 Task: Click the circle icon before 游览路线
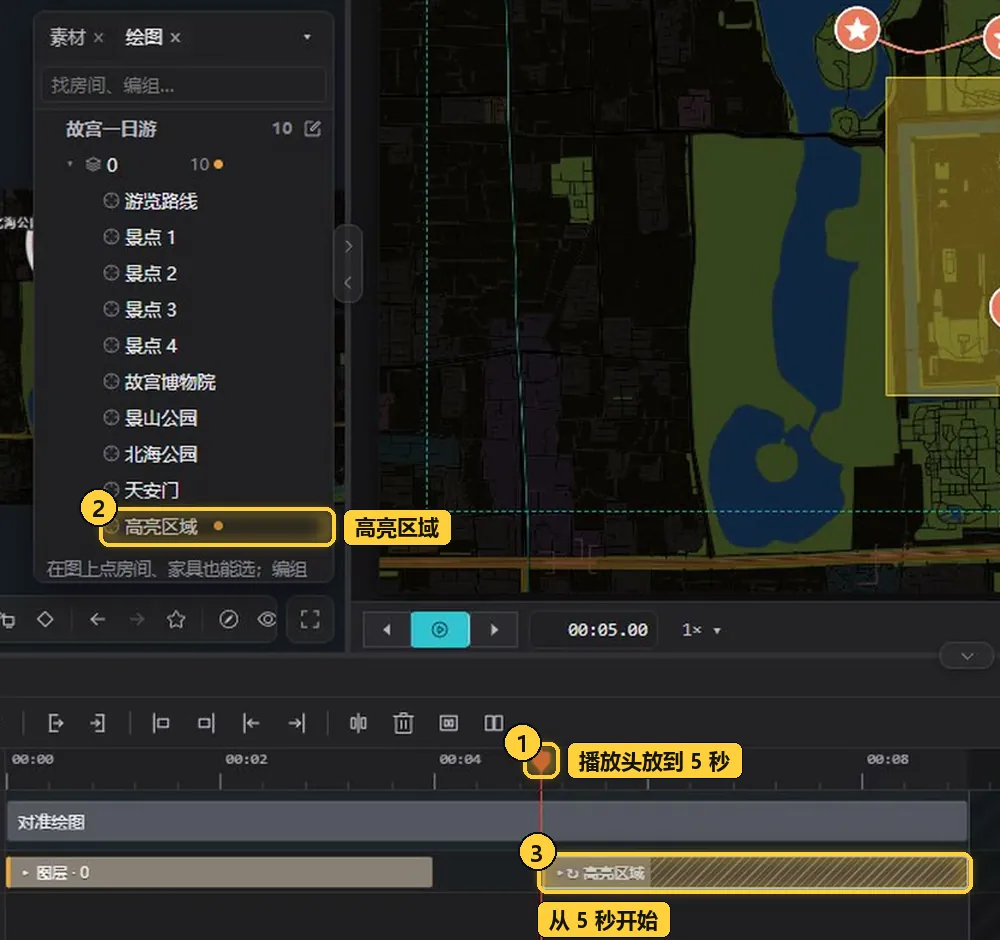[x=111, y=201]
